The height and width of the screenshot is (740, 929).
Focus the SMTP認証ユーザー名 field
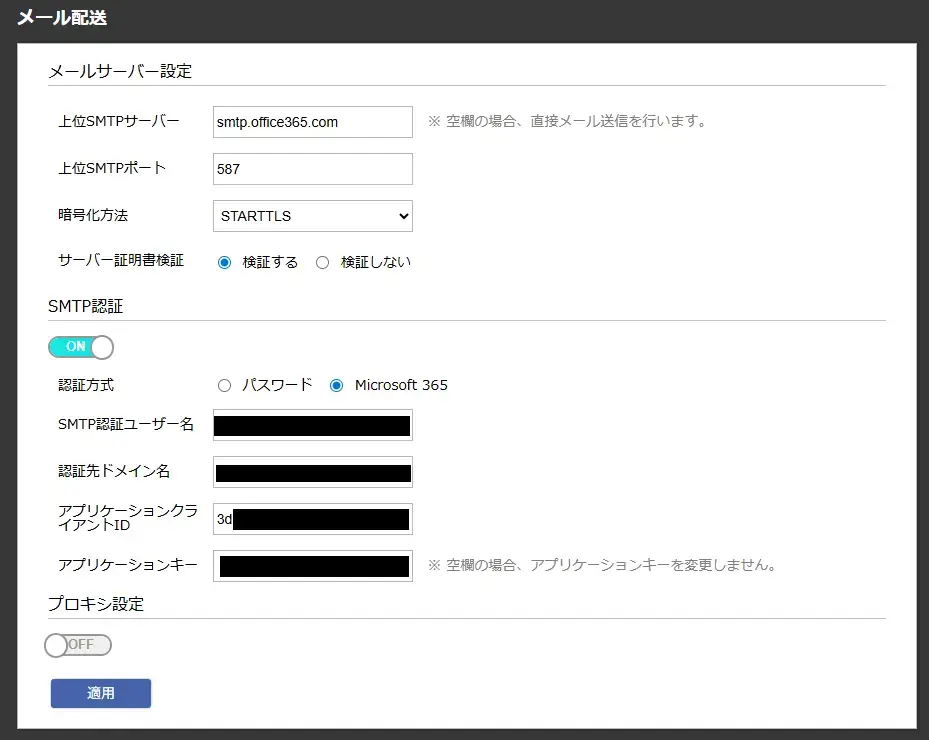(312, 425)
